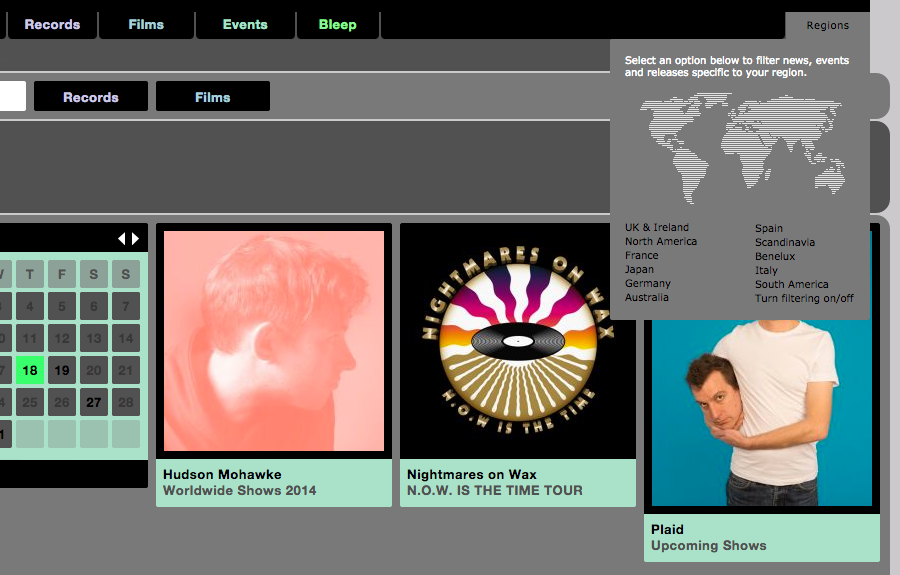Select calendar date 4
900x575 pixels.
(30, 306)
